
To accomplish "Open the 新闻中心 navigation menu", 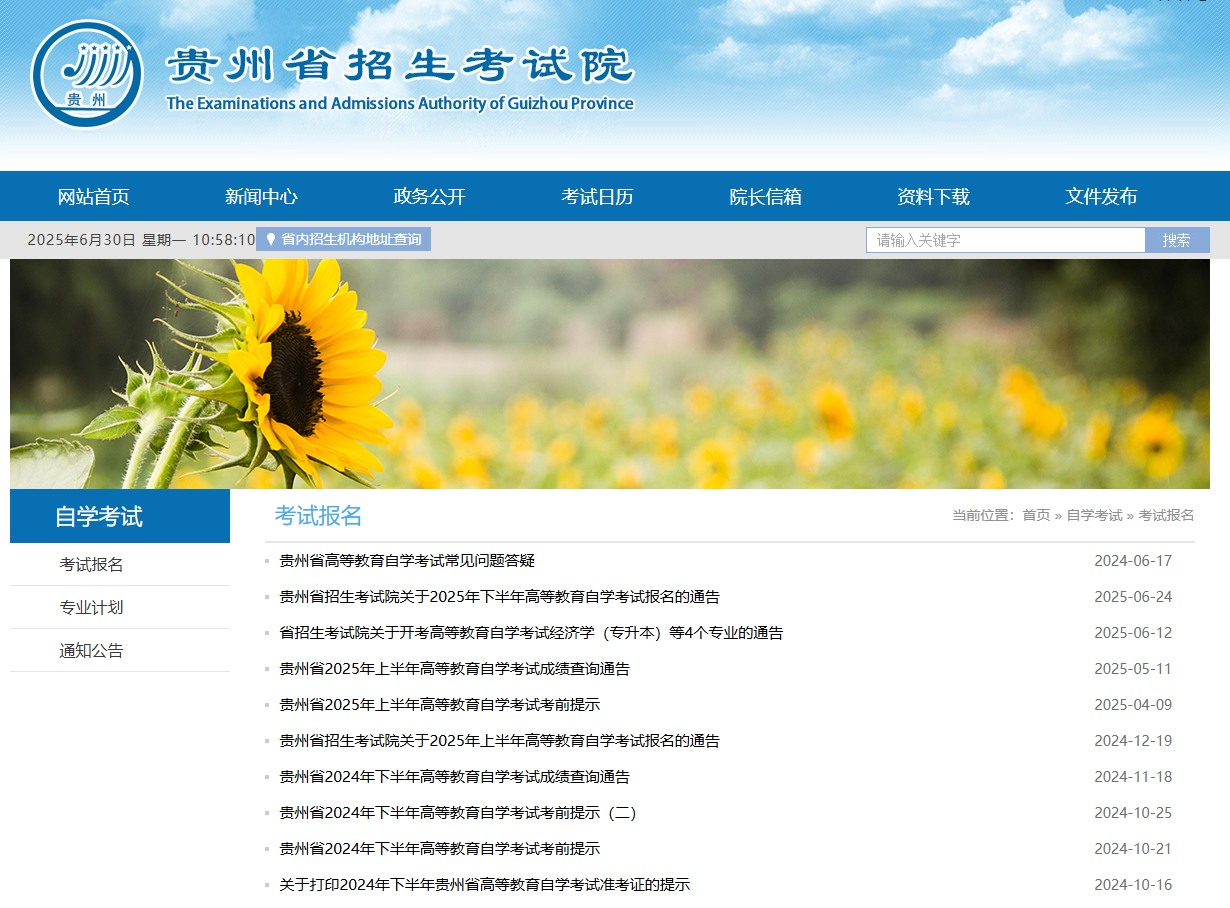I will click(261, 197).
